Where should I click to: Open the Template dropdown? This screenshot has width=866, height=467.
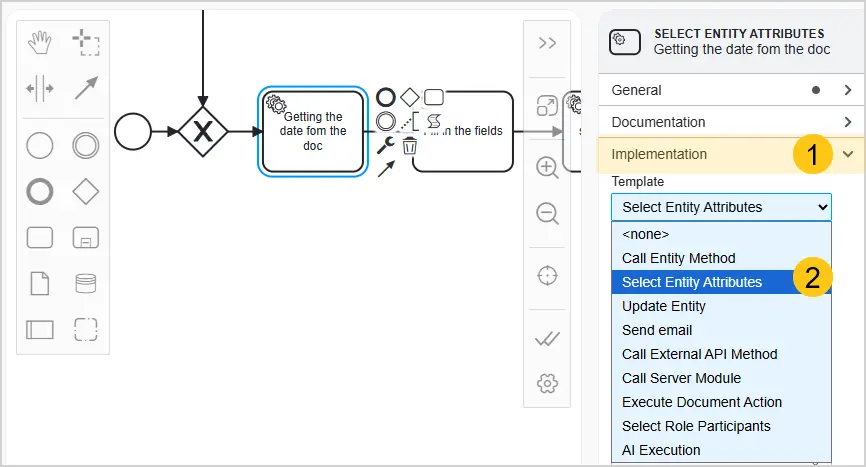coord(721,207)
